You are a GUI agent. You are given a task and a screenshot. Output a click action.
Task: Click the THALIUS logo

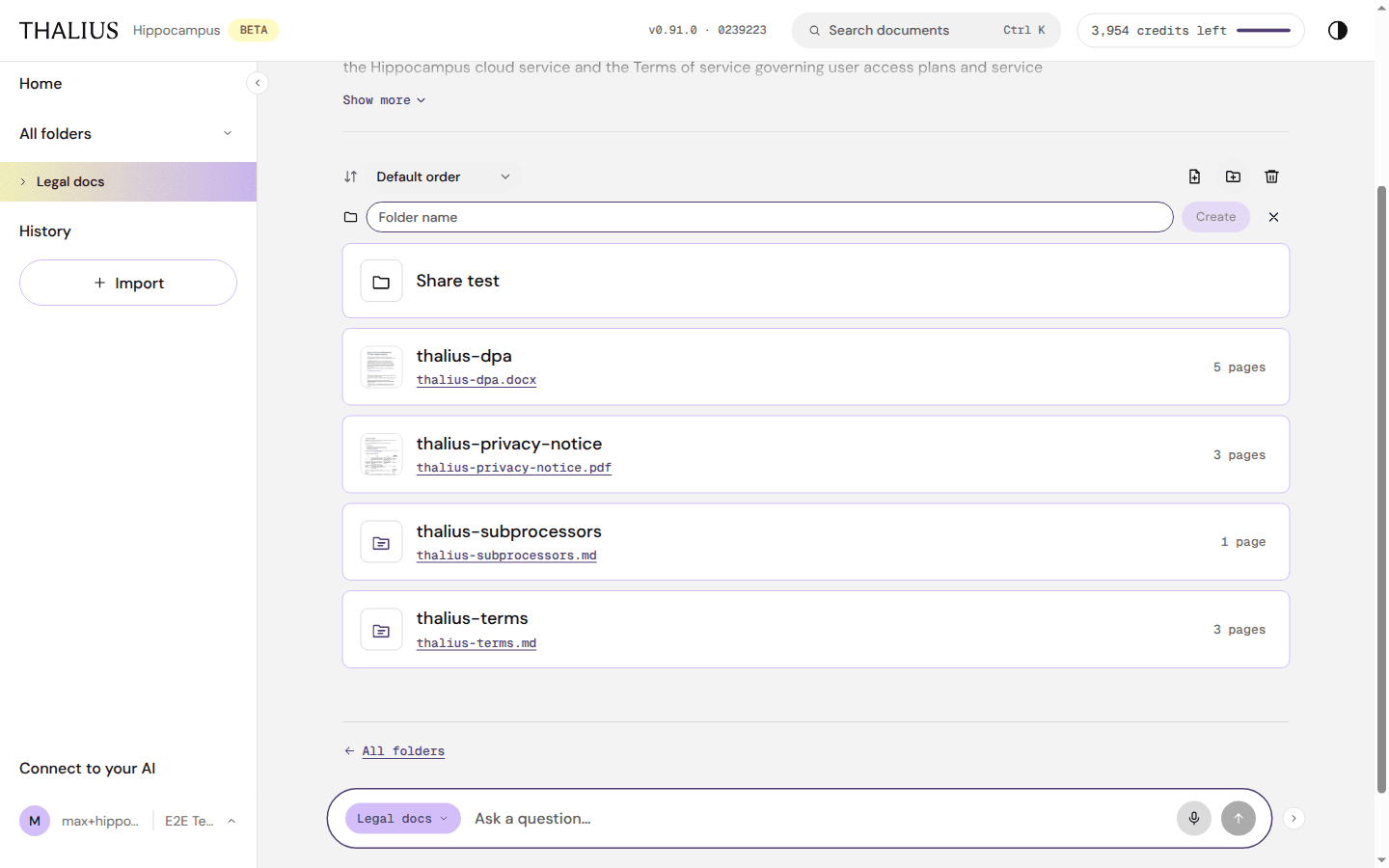click(x=68, y=31)
